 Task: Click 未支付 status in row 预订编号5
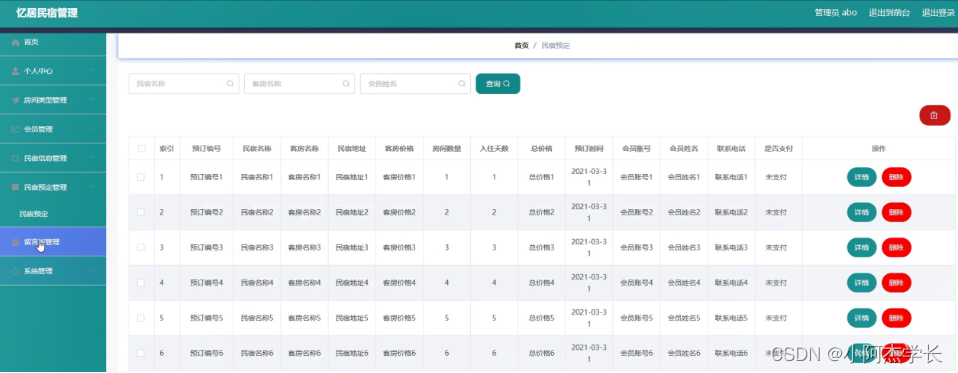pyautogui.click(x=775, y=318)
